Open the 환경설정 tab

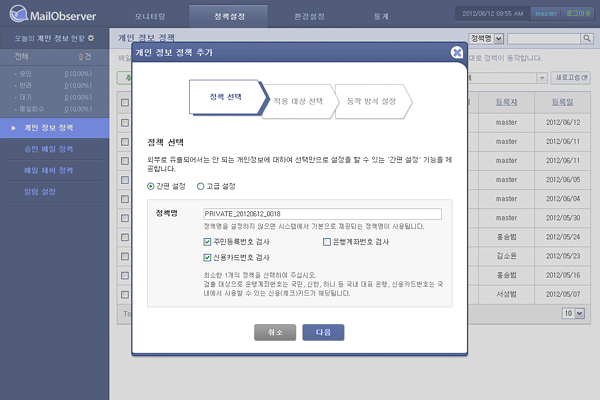click(309, 16)
